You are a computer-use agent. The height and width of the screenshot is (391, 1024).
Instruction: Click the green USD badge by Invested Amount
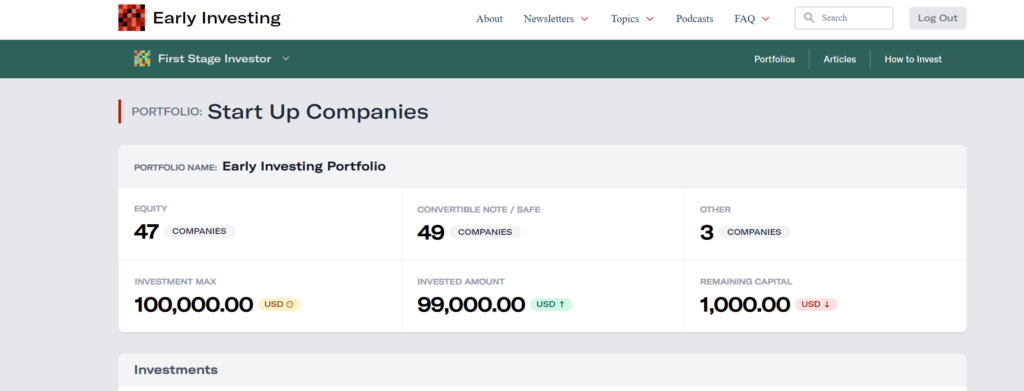[x=551, y=304]
